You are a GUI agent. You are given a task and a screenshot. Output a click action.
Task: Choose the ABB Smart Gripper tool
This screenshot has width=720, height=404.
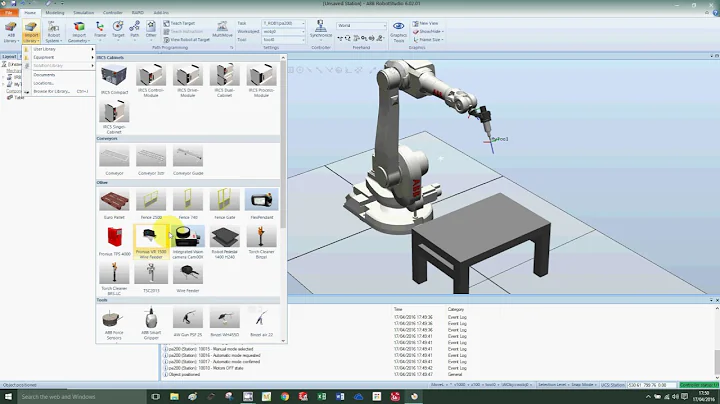point(151,323)
